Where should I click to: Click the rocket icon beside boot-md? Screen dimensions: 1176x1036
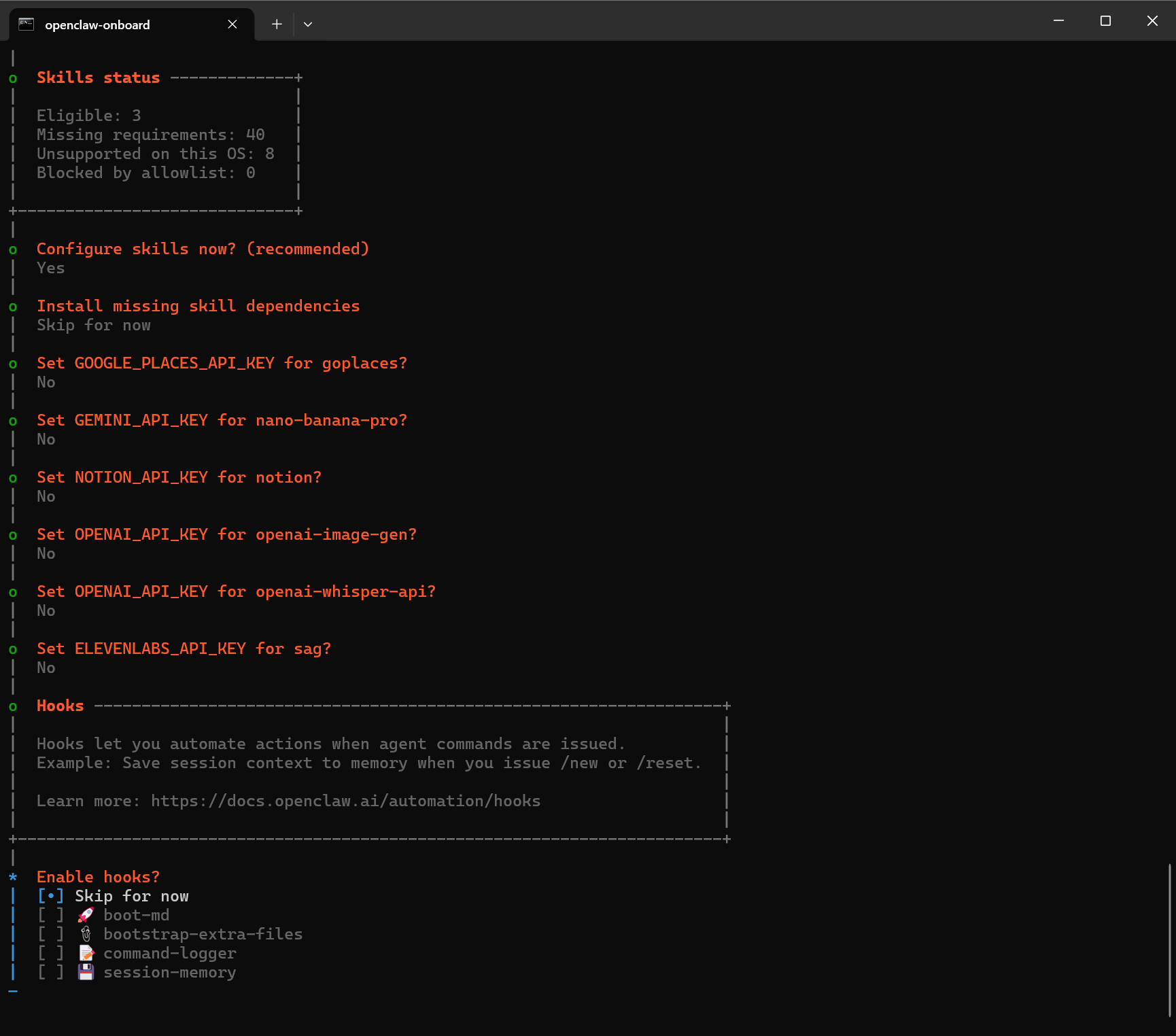[x=86, y=915]
